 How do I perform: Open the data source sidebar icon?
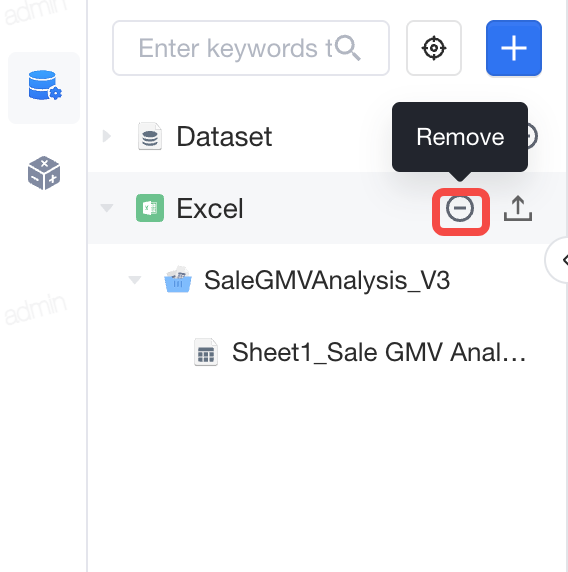click(x=44, y=88)
